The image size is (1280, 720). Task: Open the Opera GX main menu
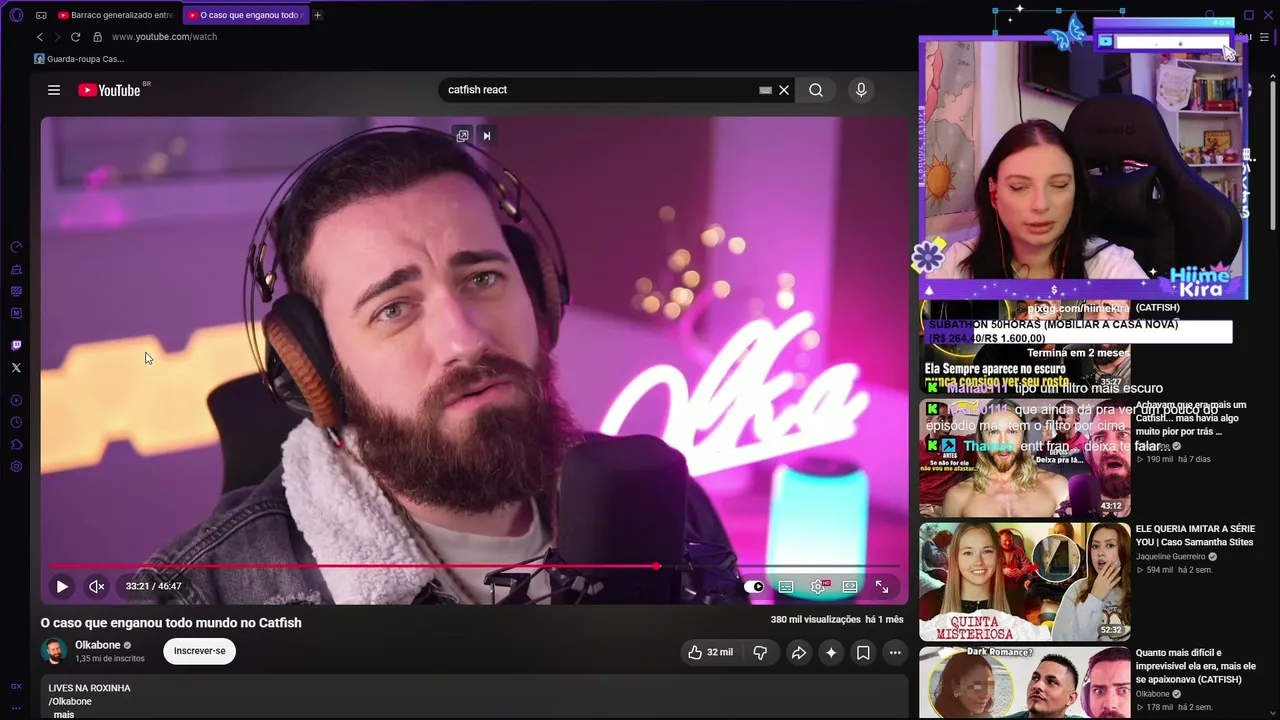16,15
